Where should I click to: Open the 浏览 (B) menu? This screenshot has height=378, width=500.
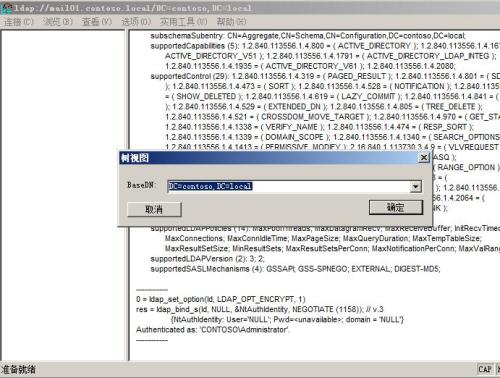[58, 22]
